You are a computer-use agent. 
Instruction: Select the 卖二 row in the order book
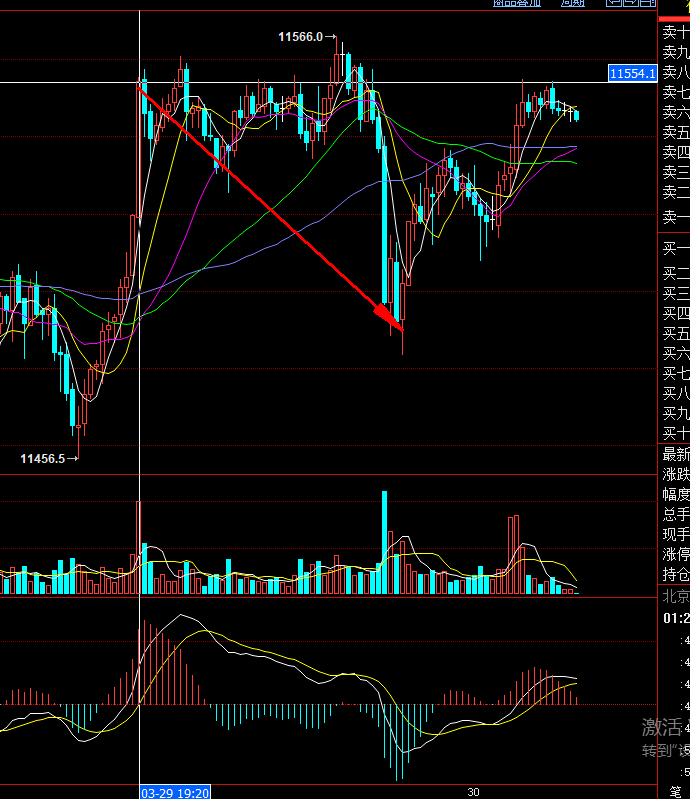676,192
